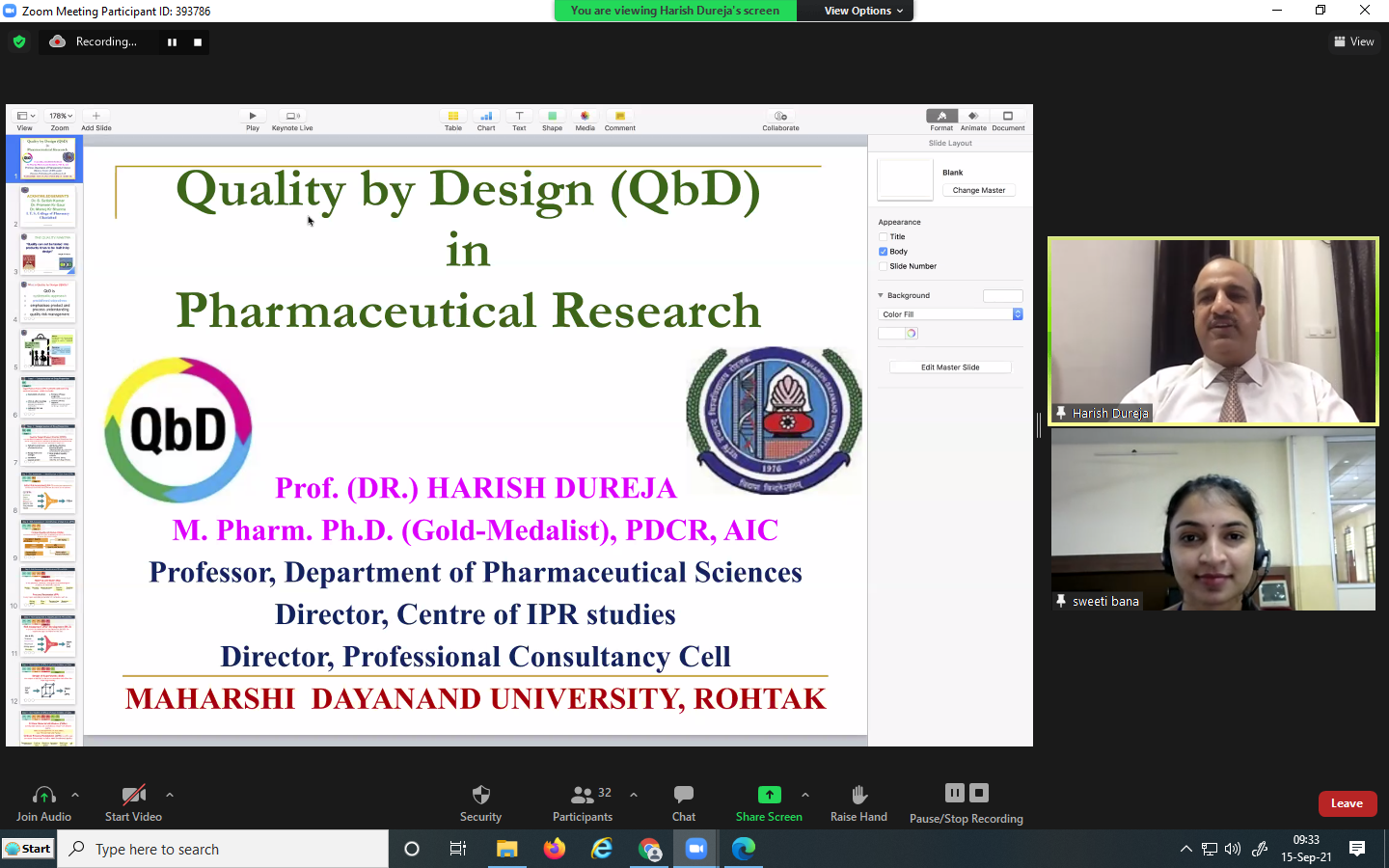Screen dimensions: 1389x868
Task: Pause the Zoom recording indicator
Action: coord(172,42)
